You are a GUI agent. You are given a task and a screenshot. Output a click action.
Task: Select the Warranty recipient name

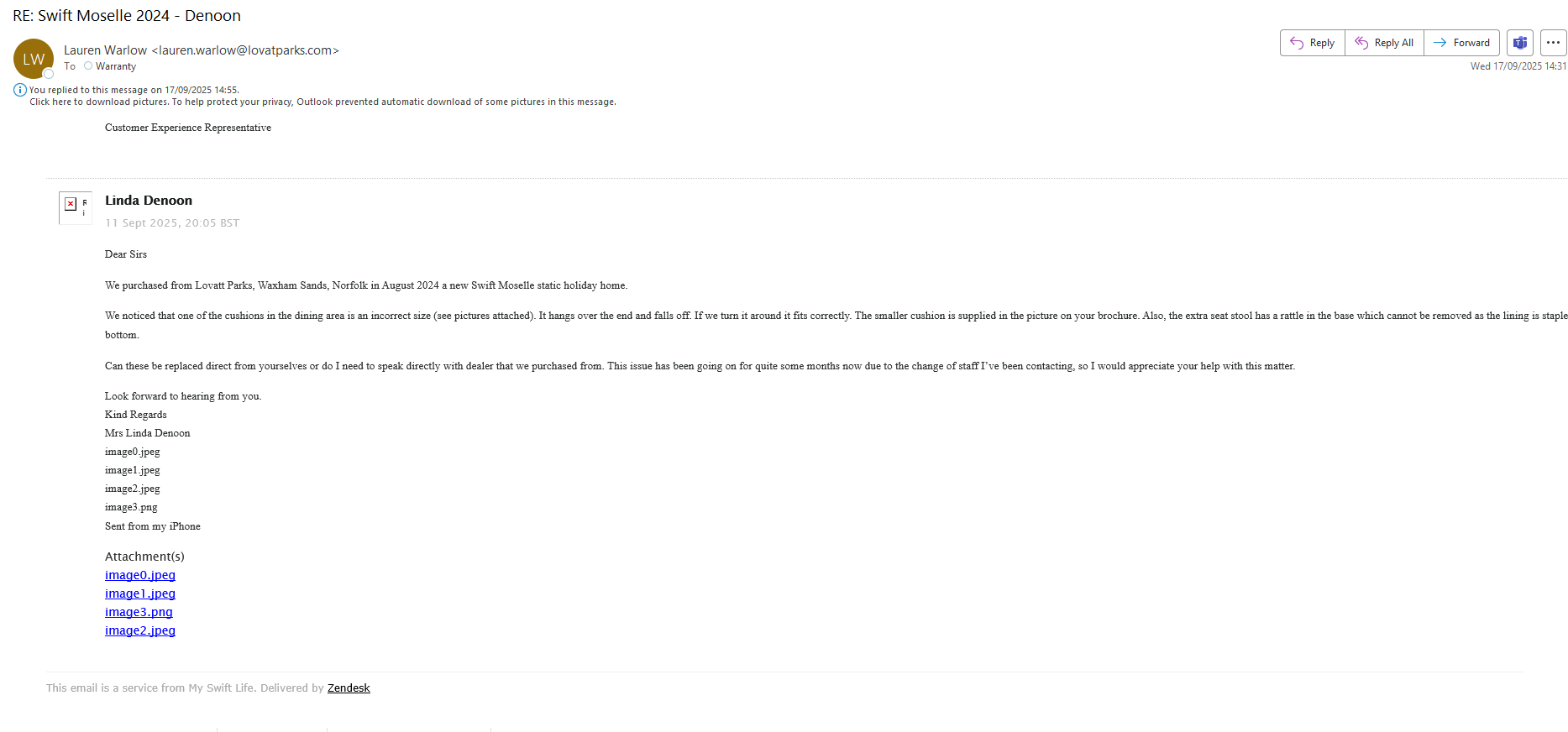116,66
